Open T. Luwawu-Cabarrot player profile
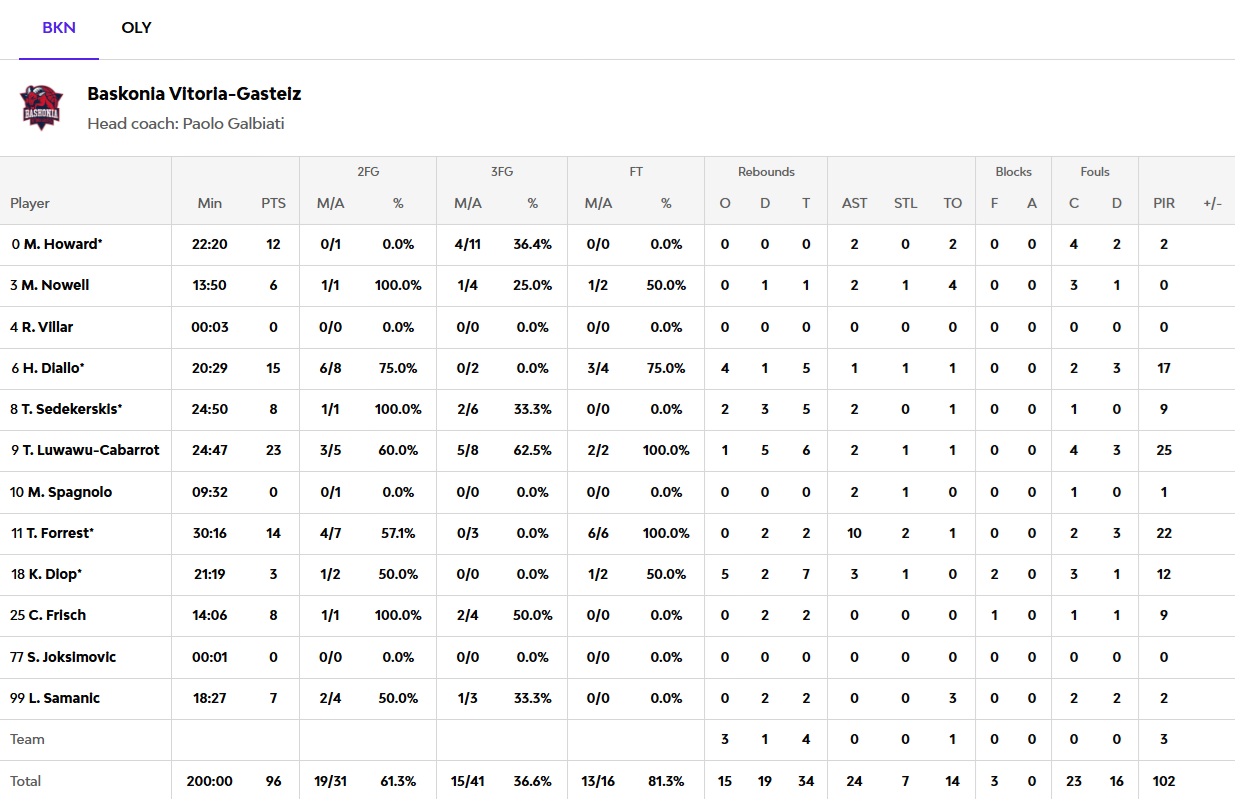1242x807 pixels. (x=90, y=450)
